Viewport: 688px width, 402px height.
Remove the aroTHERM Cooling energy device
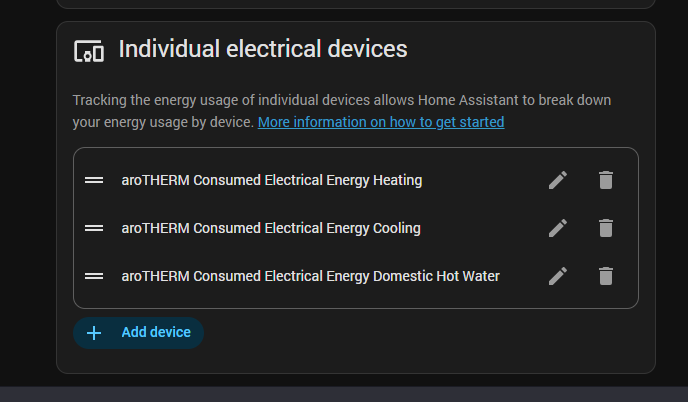[605, 228]
